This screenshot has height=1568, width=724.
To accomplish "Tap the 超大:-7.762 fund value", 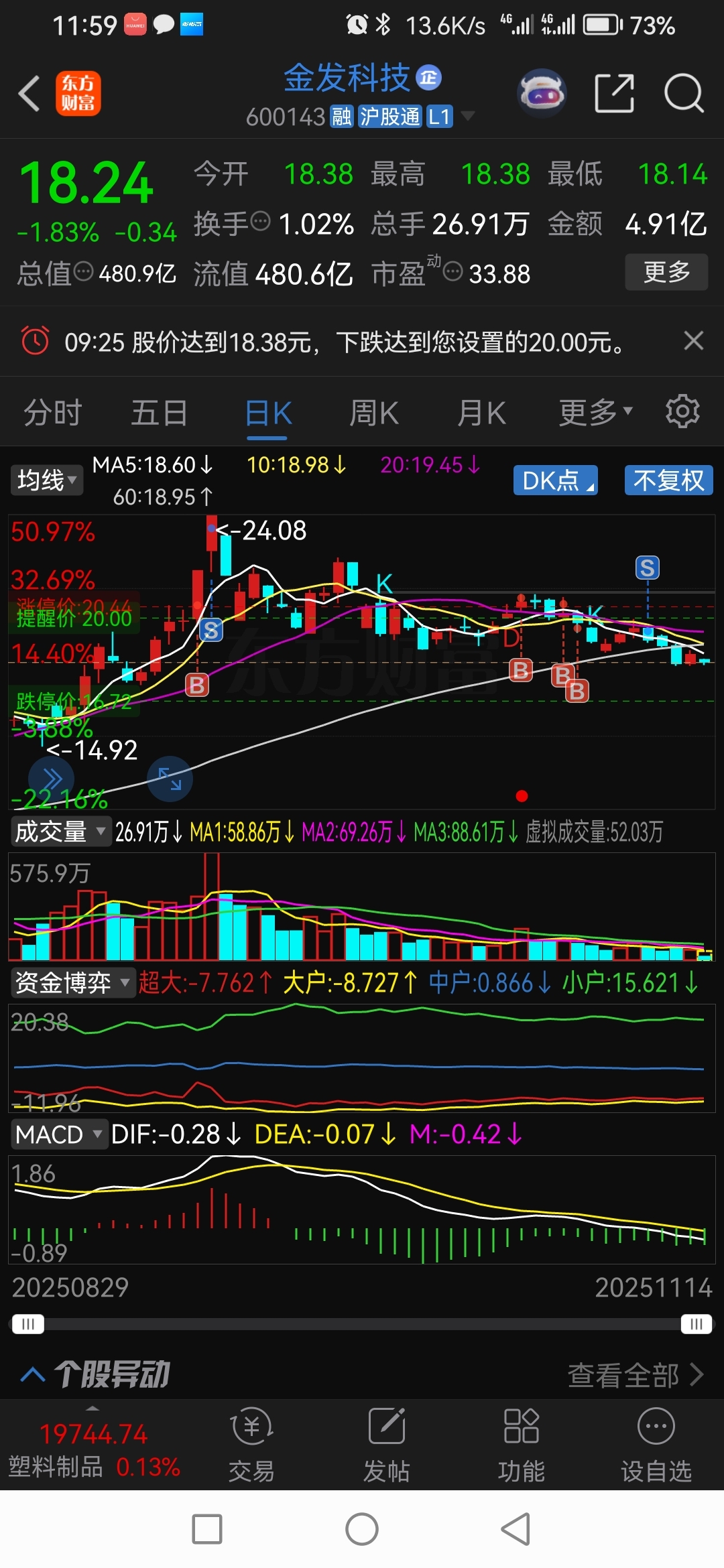I will click(x=205, y=983).
